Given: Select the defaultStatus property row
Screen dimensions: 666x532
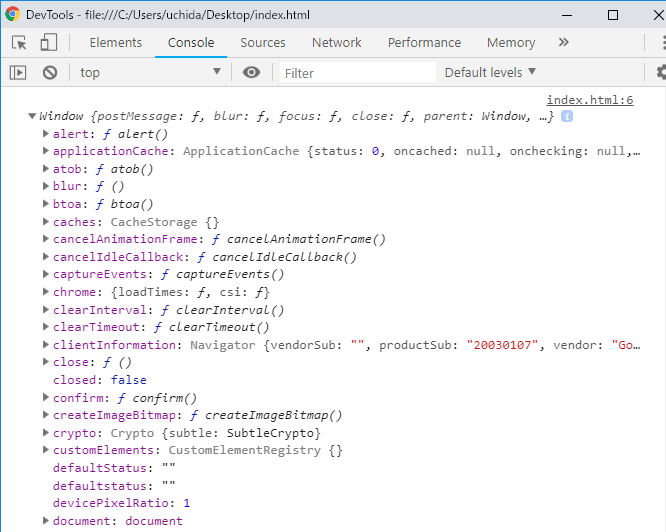Looking at the screenshot, I should pyautogui.click(x=114, y=468).
